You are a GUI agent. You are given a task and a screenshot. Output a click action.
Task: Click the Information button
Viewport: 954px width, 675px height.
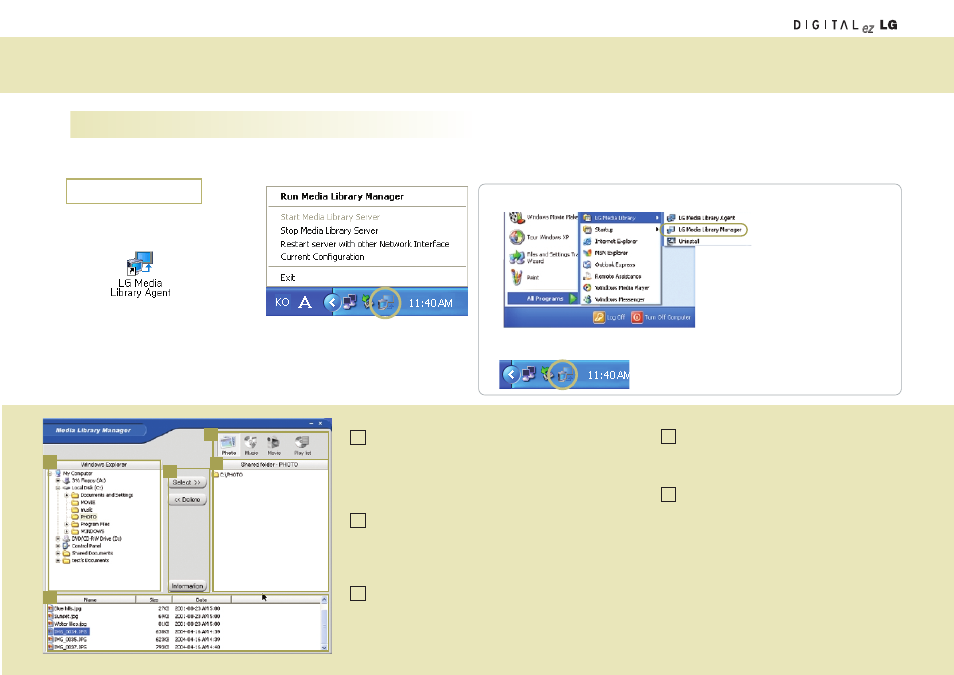tap(187, 586)
